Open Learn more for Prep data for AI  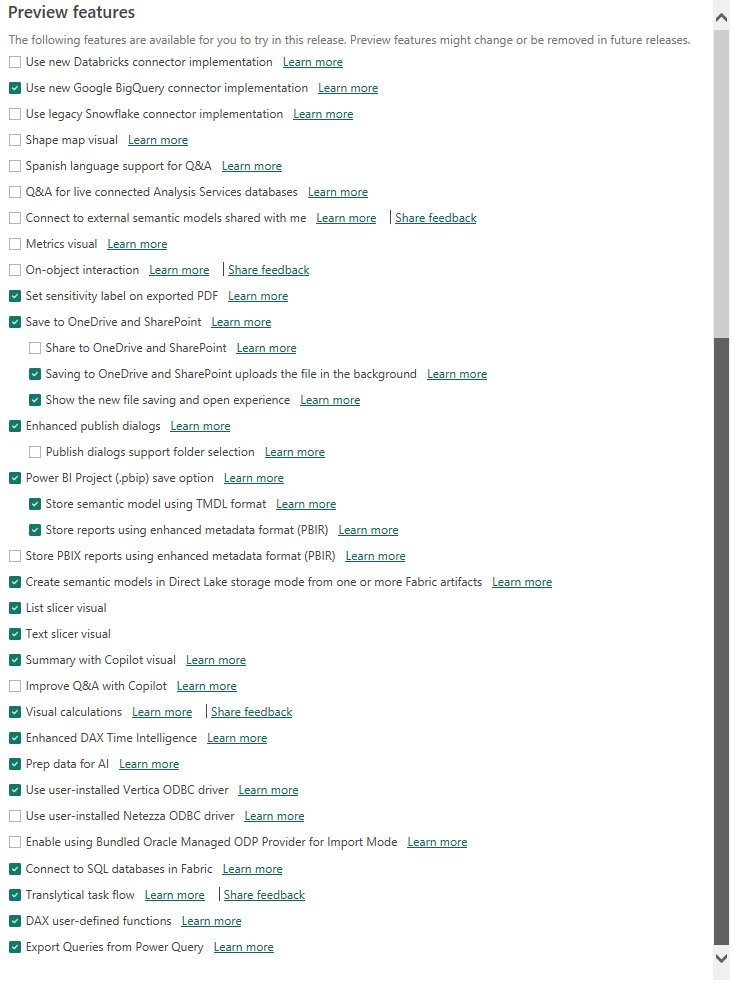click(x=149, y=765)
